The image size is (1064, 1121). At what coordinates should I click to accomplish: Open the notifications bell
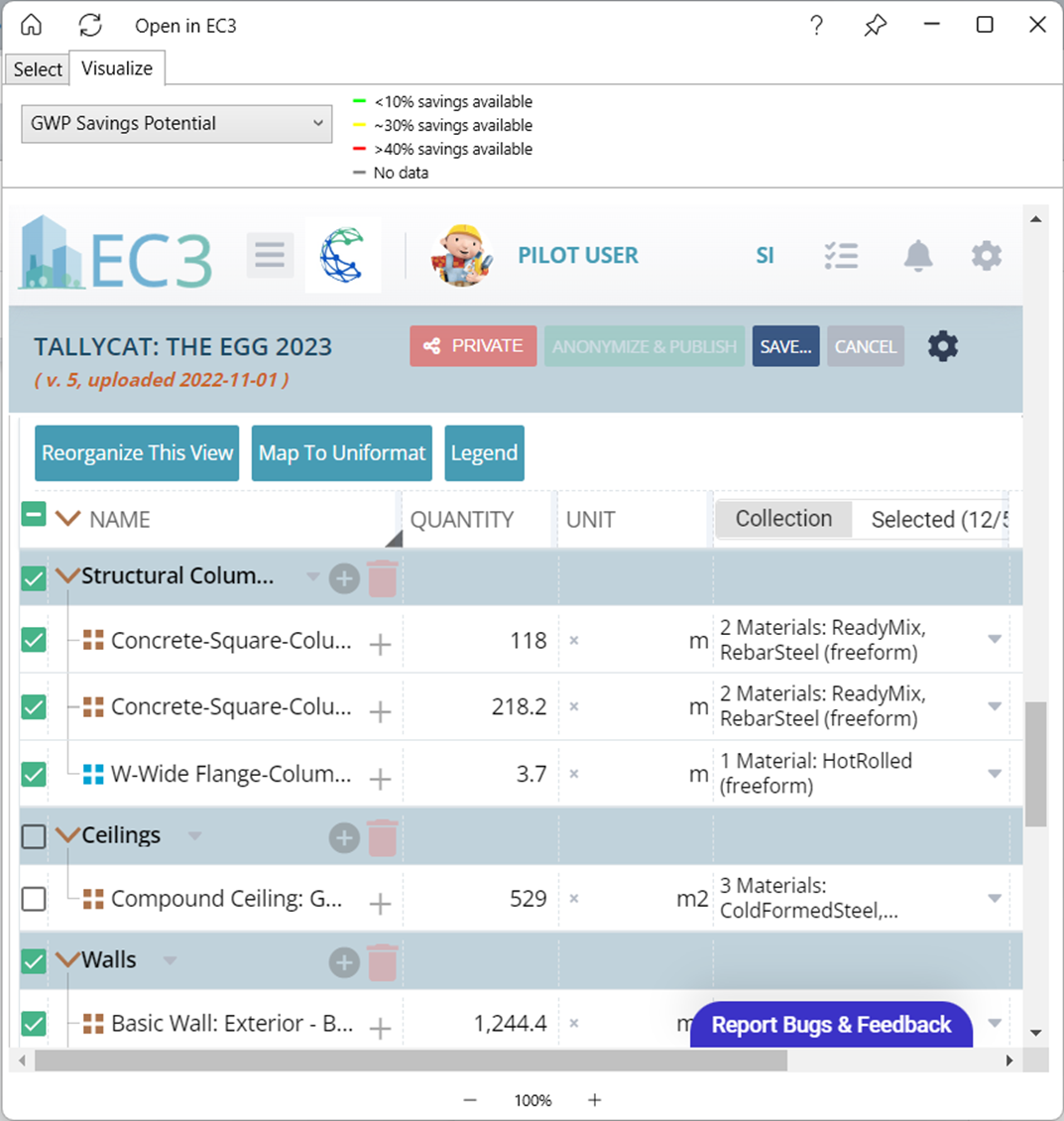pos(918,256)
